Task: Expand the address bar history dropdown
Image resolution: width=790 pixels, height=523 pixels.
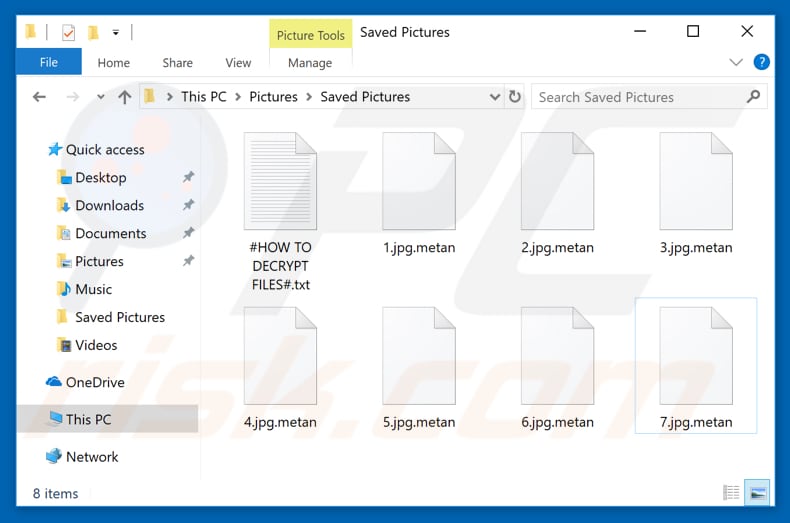Action: tap(495, 97)
